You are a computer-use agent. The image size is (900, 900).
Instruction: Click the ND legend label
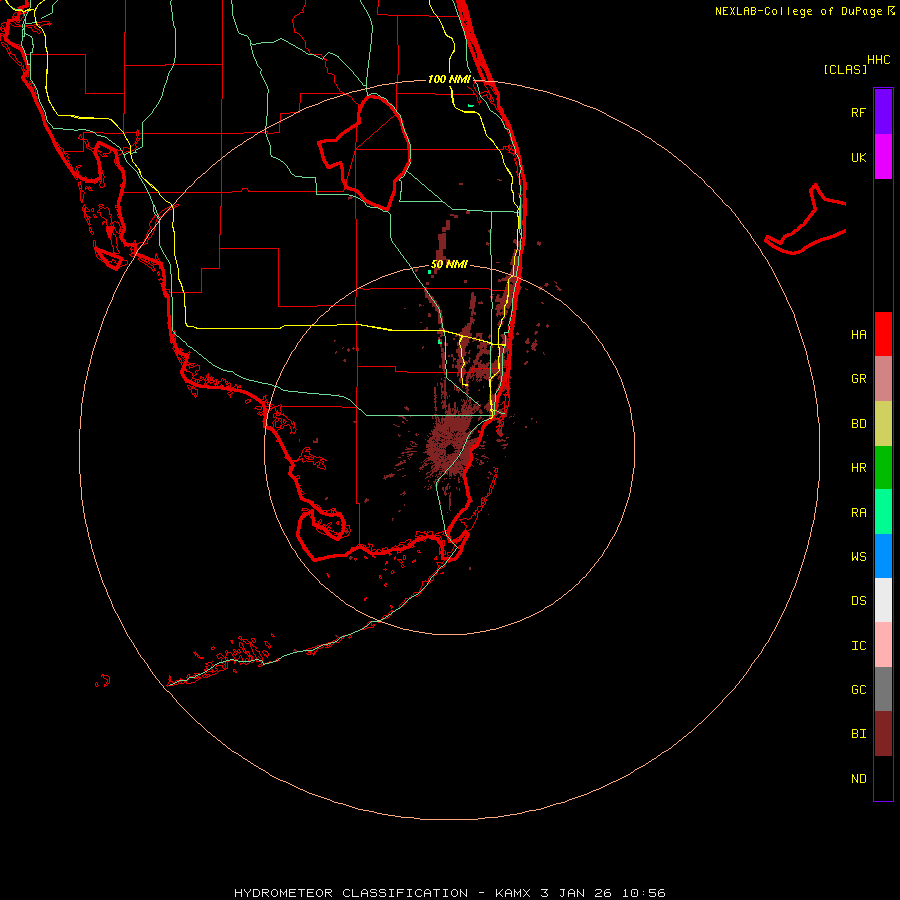(859, 779)
